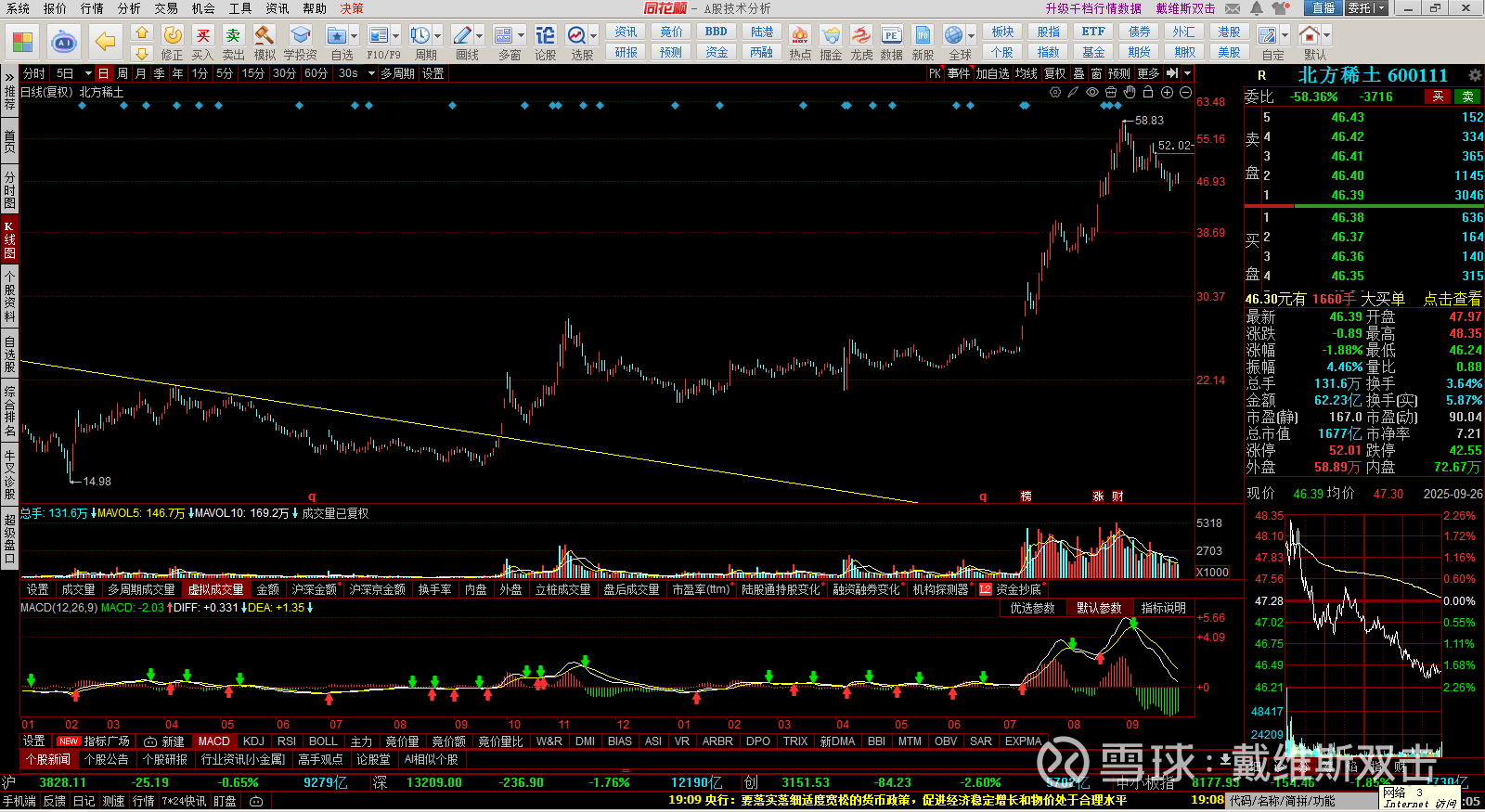
Task: Switch to 60分 K-line period
Action: (x=316, y=73)
